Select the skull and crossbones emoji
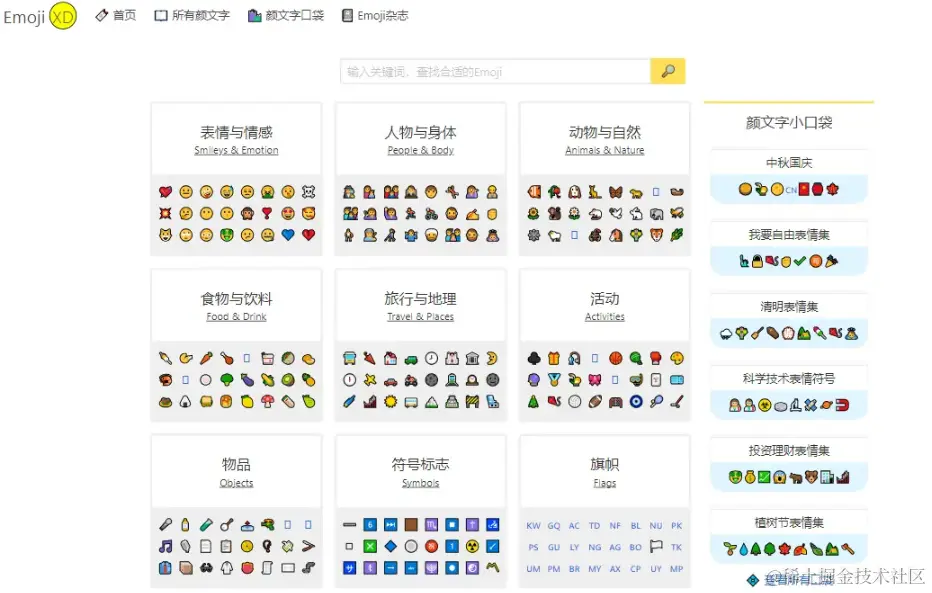The height and width of the screenshot is (593, 932). click(x=308, y=191)
